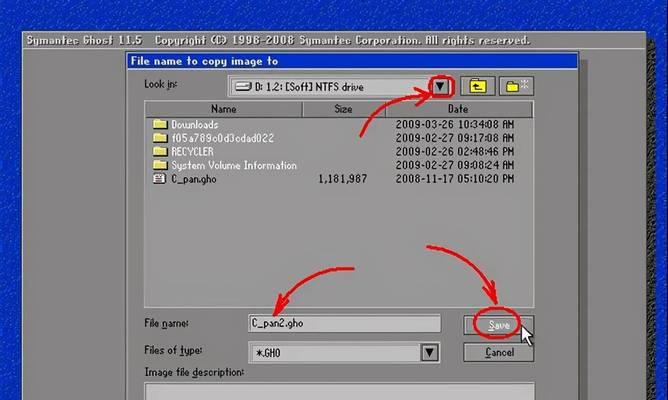Click the date 2008-11-17 05:10:20 PM
Screen dimensions: 668x400
coord(455,179)
